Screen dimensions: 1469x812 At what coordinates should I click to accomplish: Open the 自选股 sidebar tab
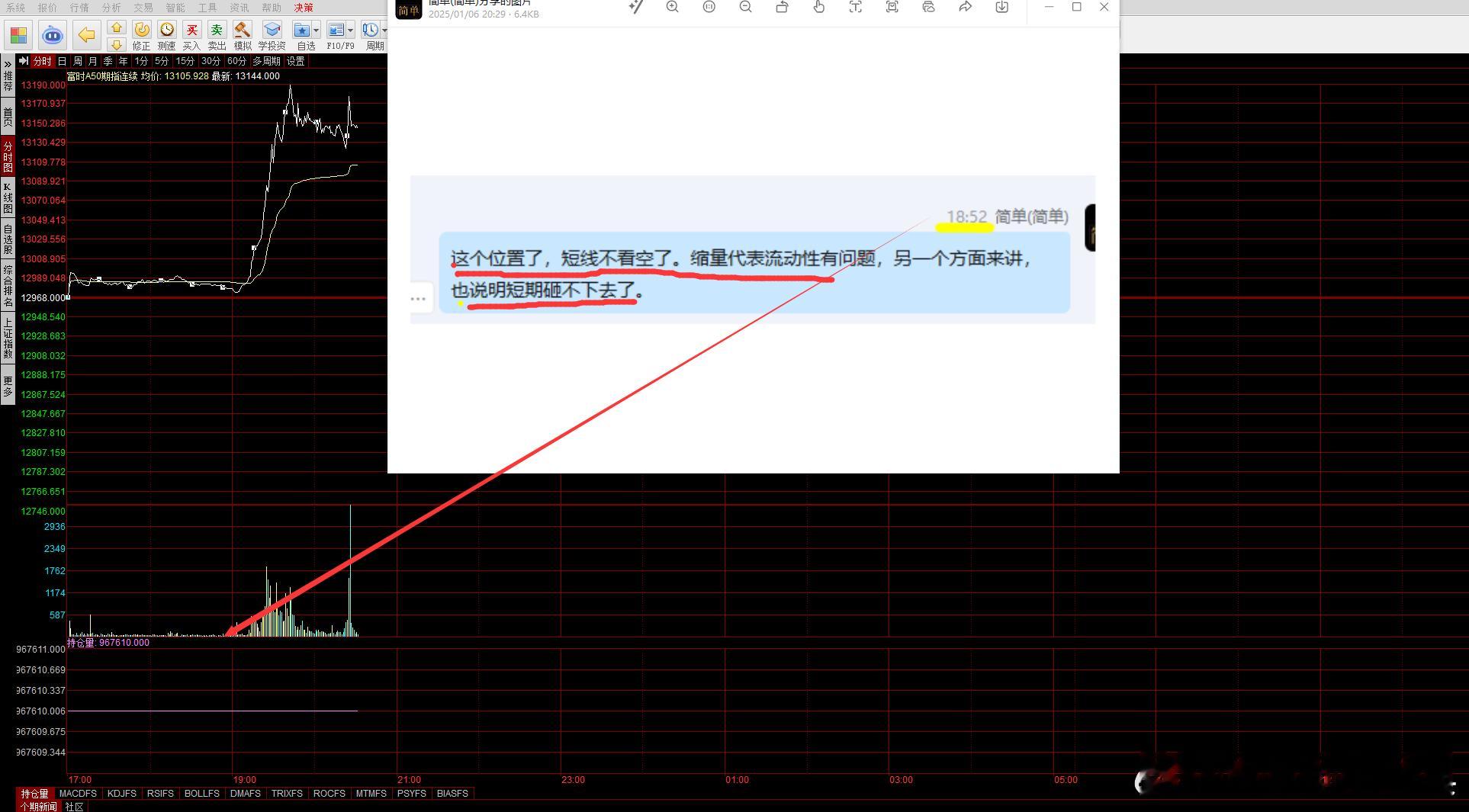click(8, 239)
